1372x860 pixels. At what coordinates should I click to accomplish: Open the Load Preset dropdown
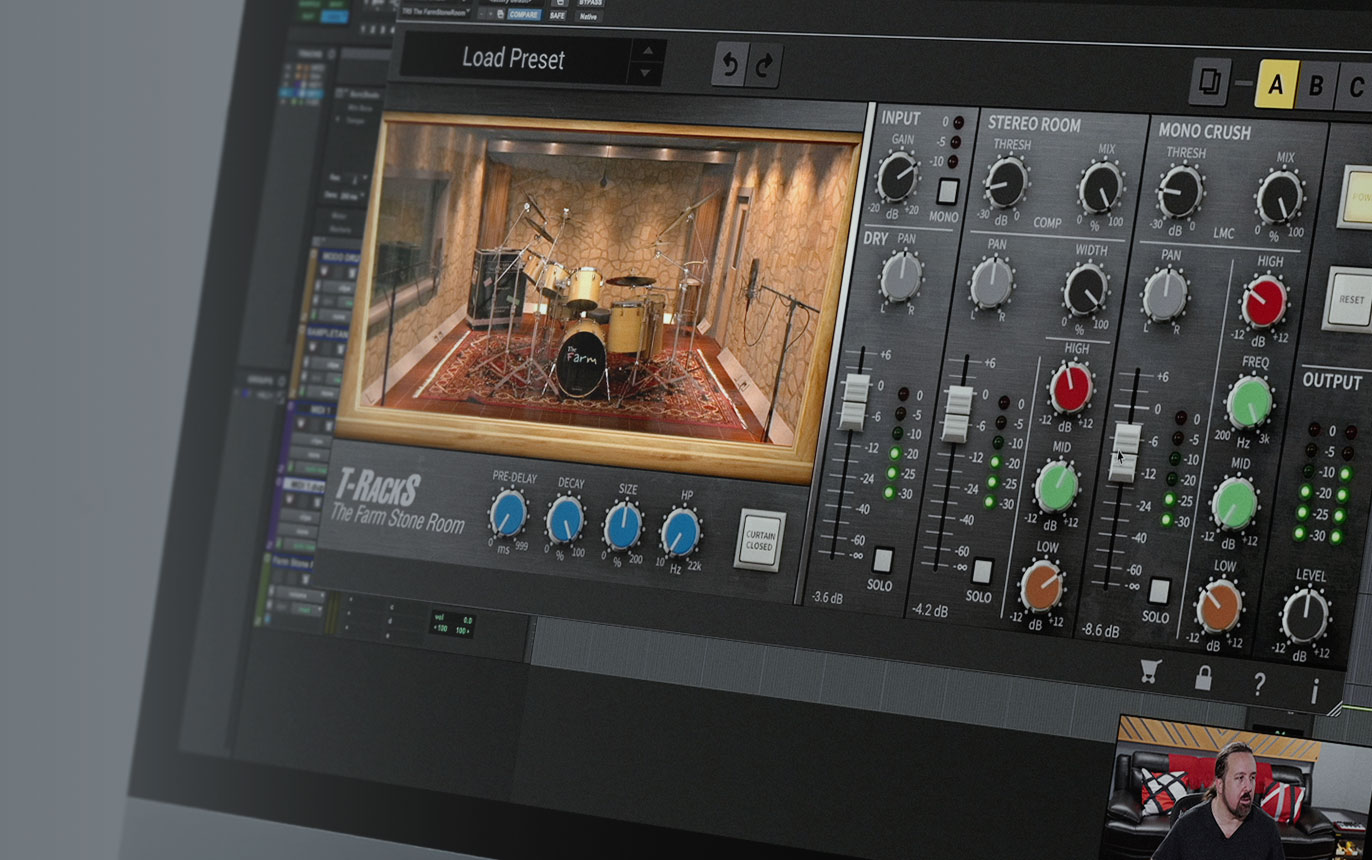(x=514, y=59)
